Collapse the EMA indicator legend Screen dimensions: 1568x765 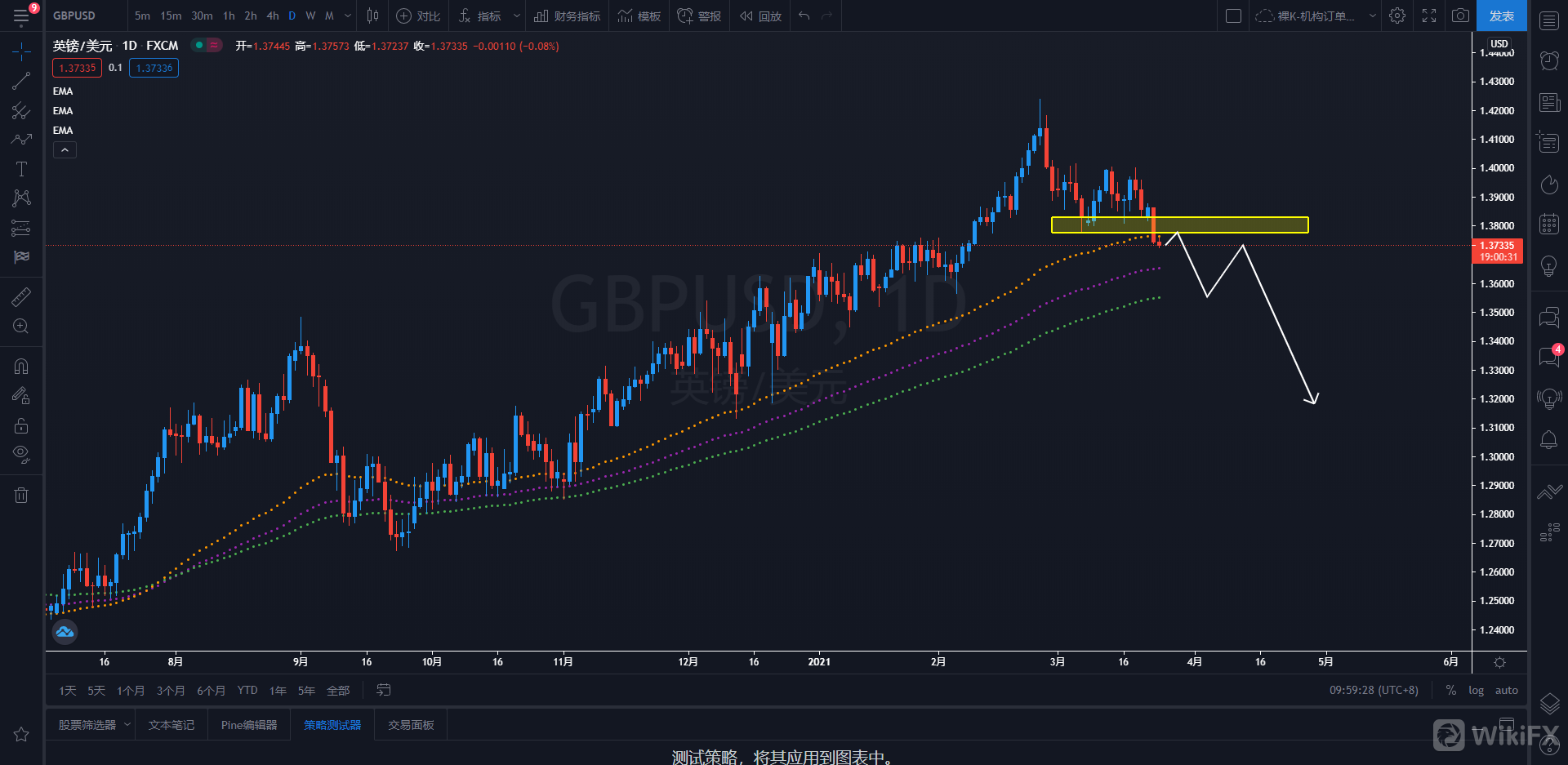click(x=65, y=150)
